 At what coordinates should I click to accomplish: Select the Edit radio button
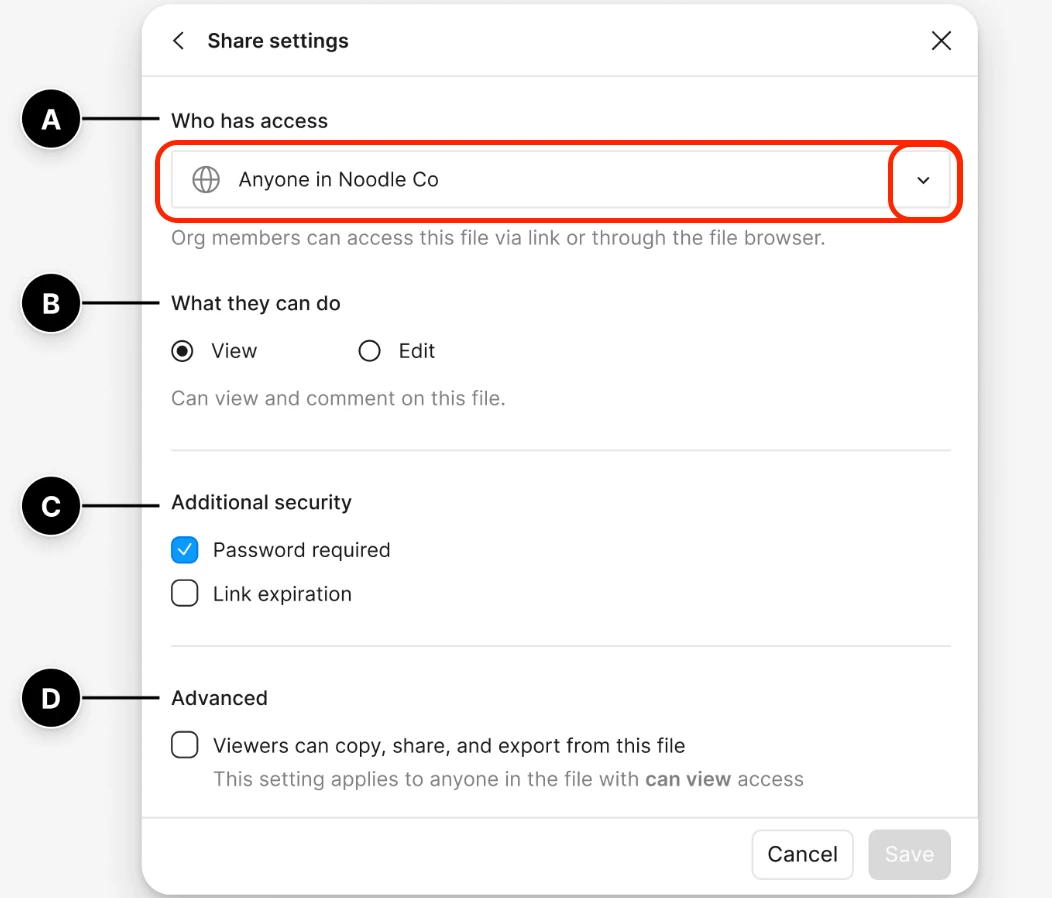coord(369,351)
